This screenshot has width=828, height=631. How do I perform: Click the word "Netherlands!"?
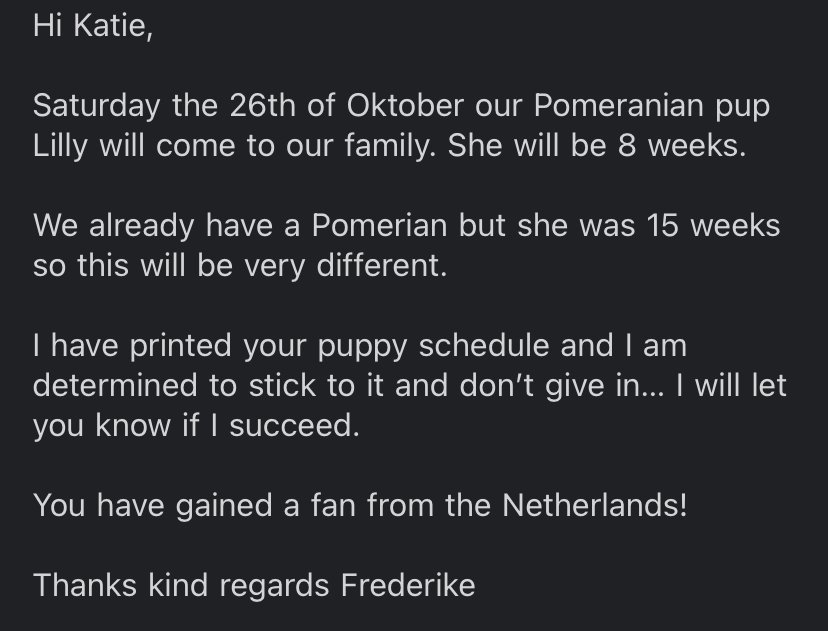595,505
